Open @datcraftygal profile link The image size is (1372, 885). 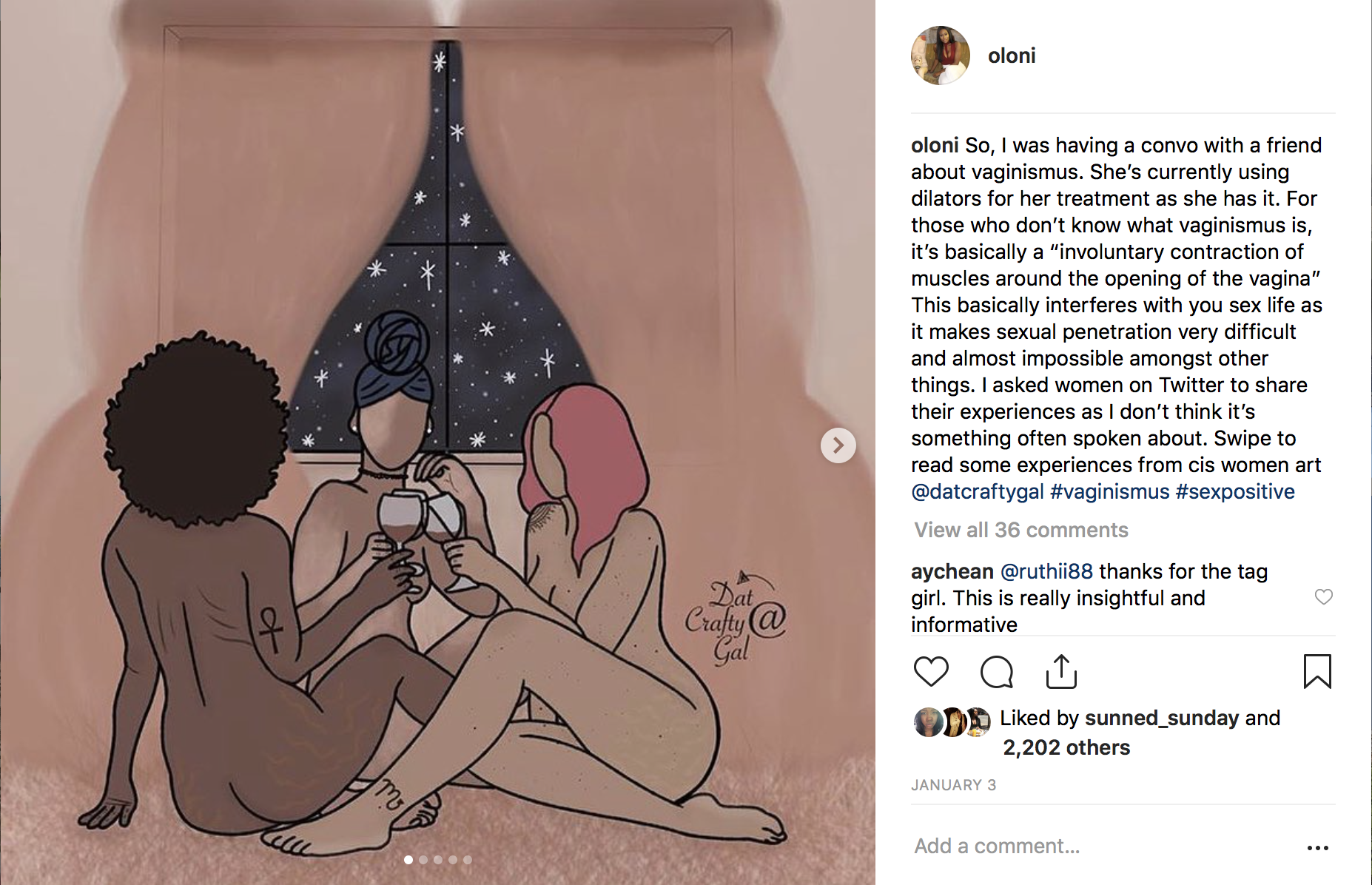978,491
